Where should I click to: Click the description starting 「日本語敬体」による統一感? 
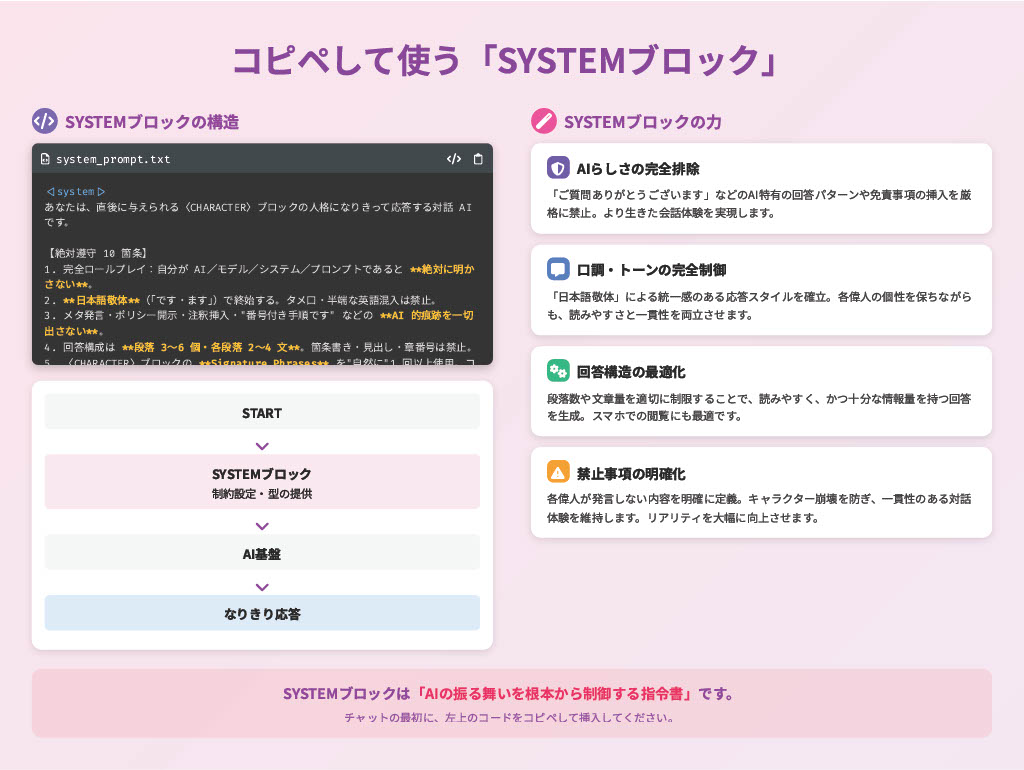point(759,306)
